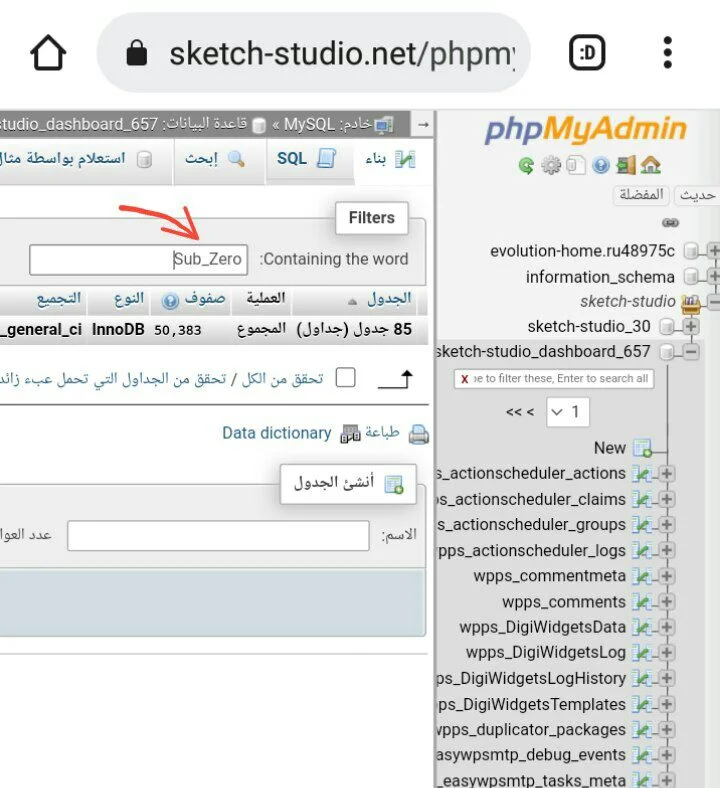Open navigation panel settings gear icon
The width and height of the screenshot is (720, 788).
coord(551,165)
